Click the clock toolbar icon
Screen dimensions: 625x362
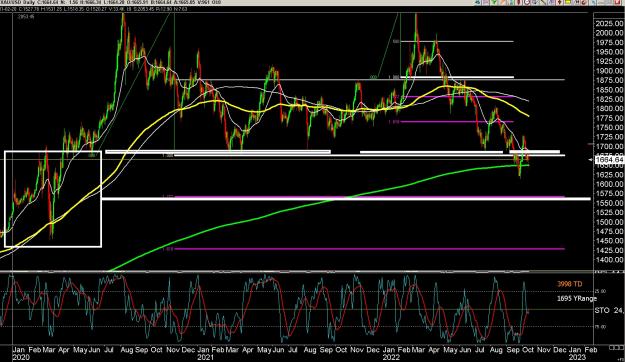[527, 2]
